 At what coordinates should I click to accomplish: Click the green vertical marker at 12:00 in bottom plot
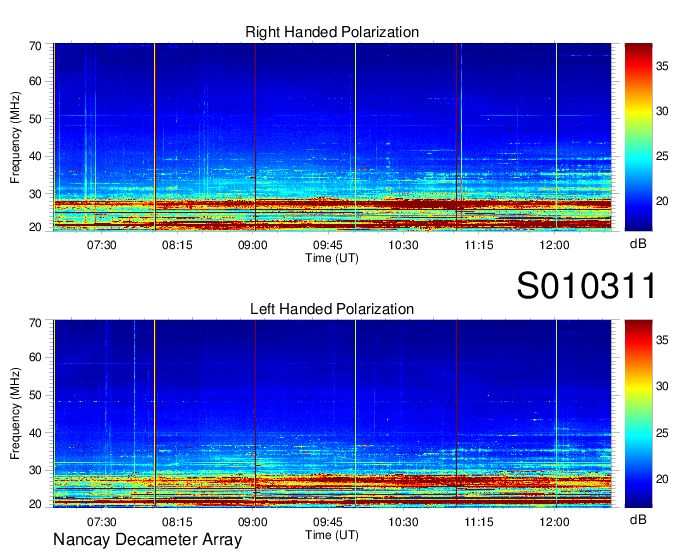(x=556, y=413)
